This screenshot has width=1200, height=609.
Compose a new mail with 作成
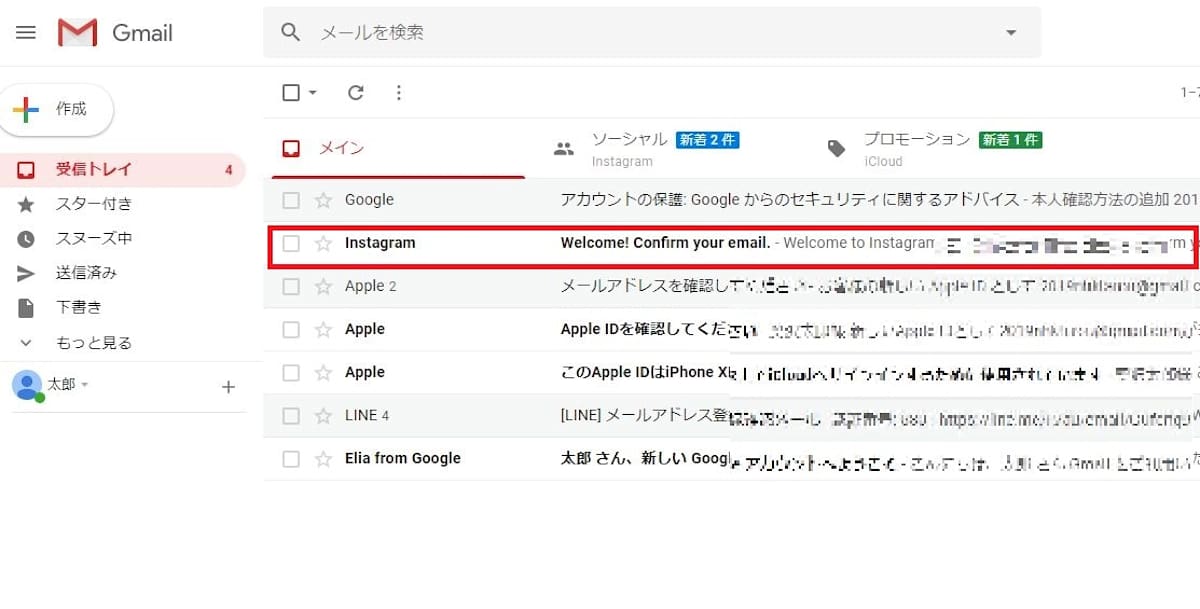[x=58, y=109]
